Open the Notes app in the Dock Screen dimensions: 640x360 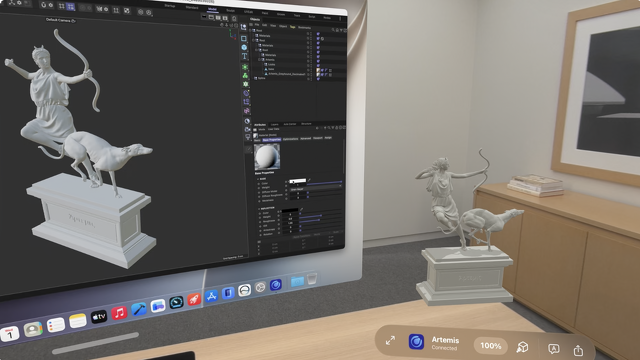coord(78,321)
